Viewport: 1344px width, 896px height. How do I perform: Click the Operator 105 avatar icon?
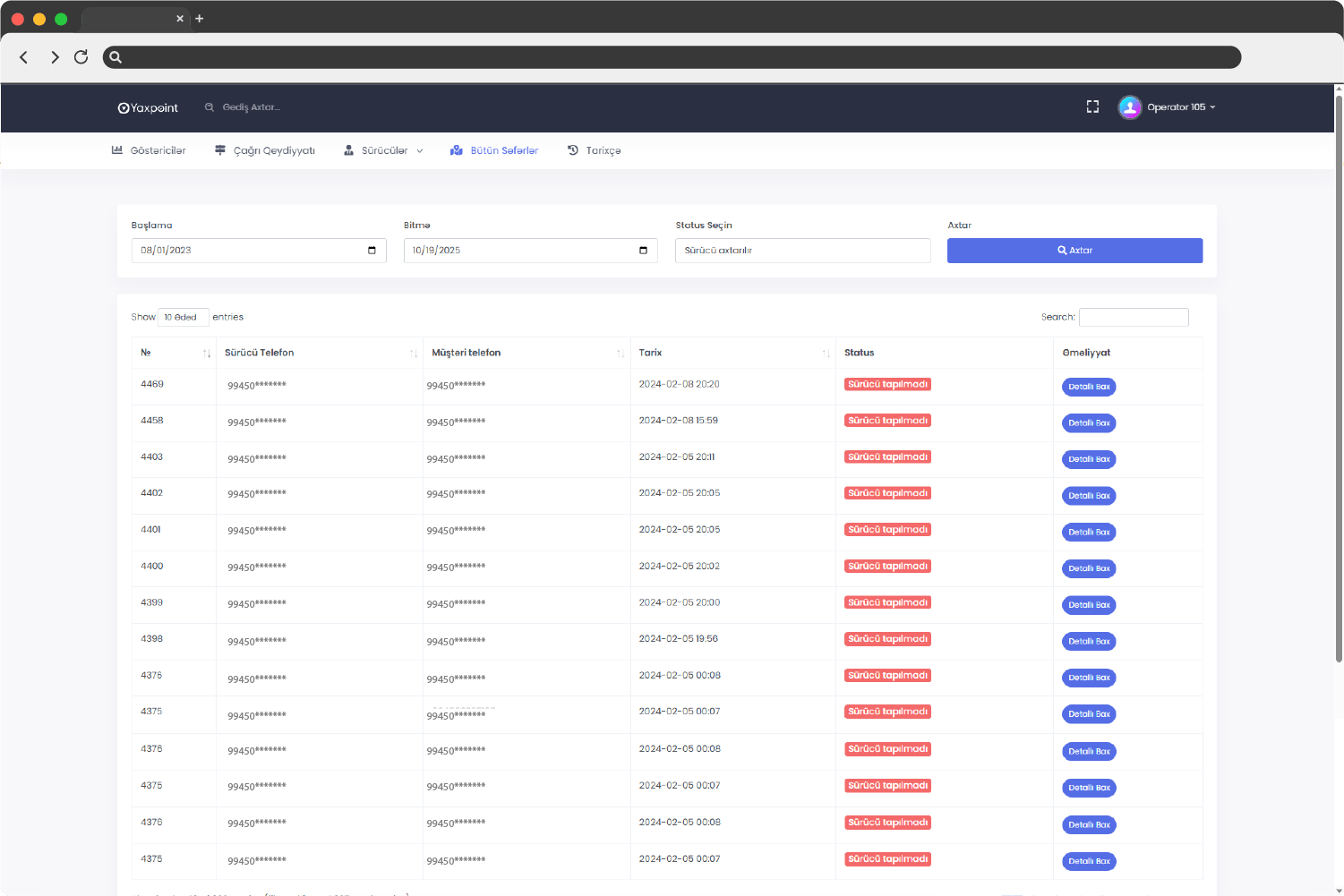pos(1129,107)
